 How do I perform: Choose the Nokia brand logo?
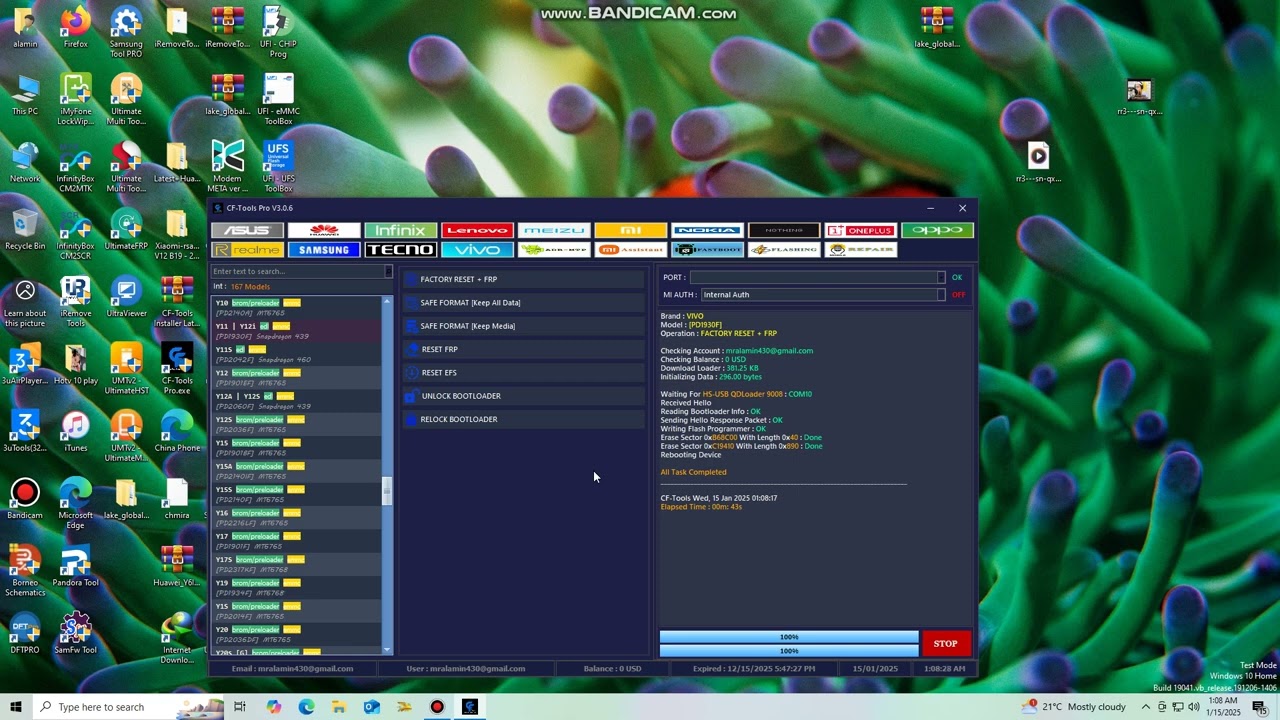tap(707, 230)
